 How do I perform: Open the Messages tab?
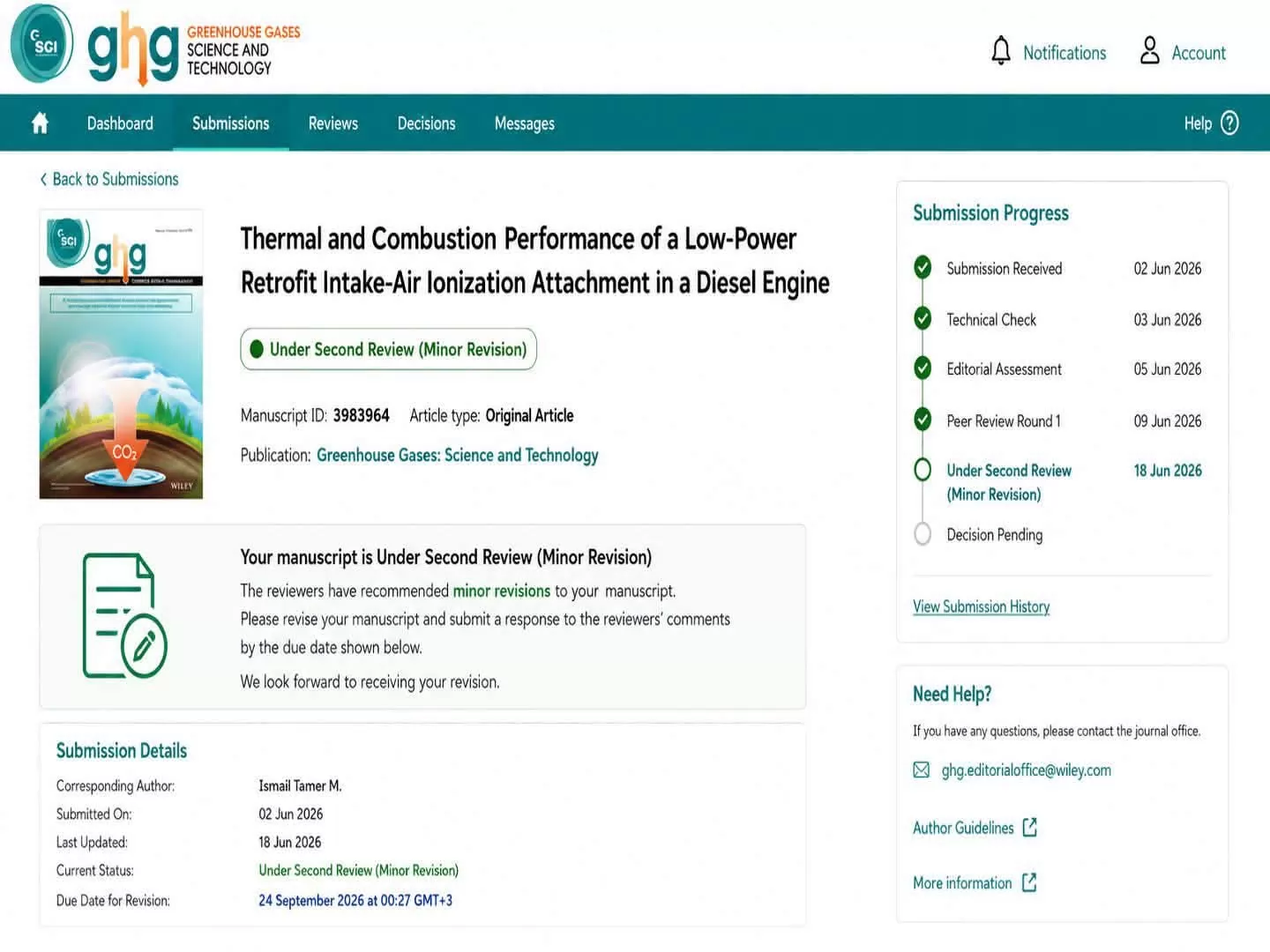tap(525, 123)
